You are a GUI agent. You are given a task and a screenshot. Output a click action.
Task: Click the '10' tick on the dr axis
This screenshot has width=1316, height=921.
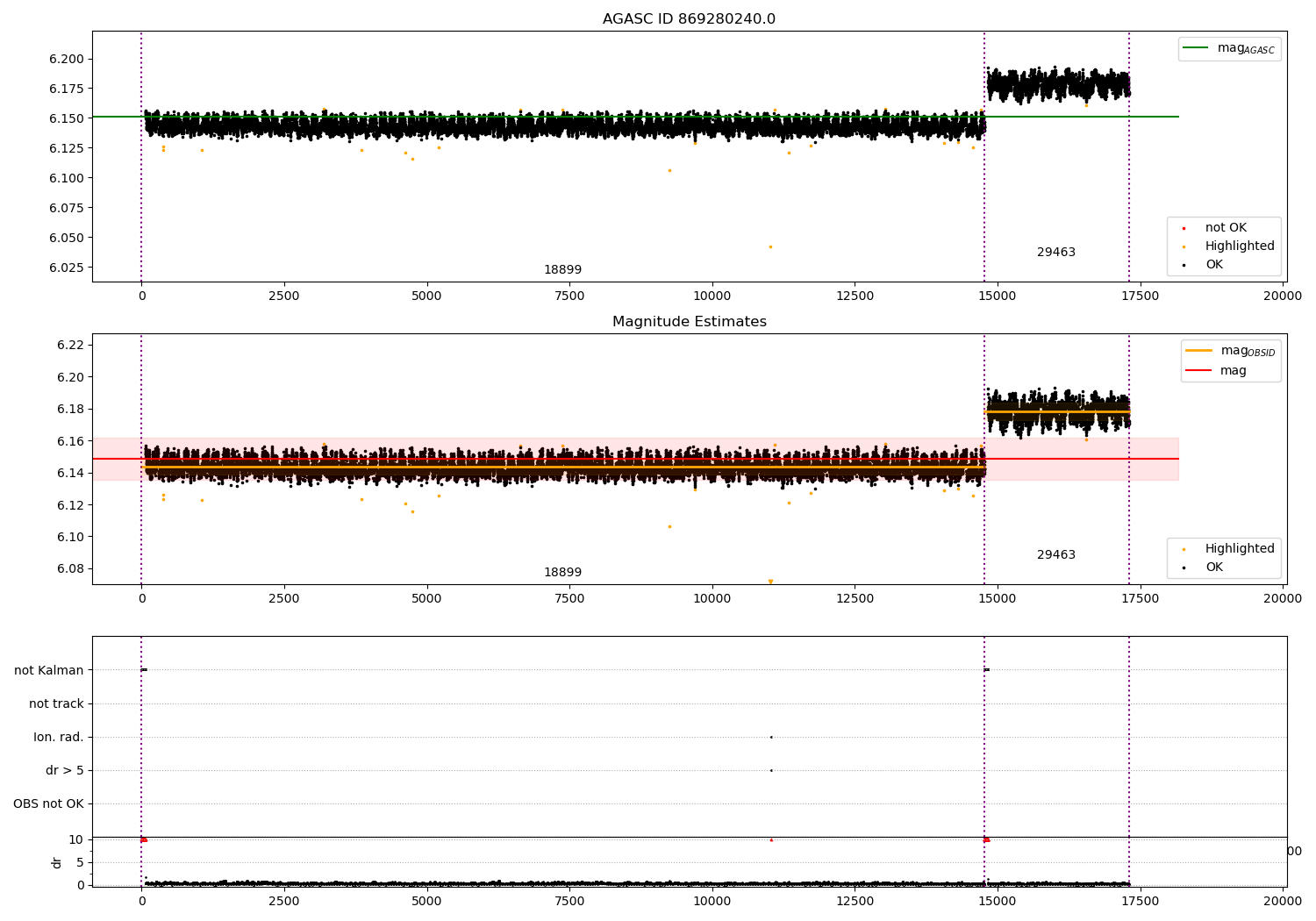coord(76,840)
